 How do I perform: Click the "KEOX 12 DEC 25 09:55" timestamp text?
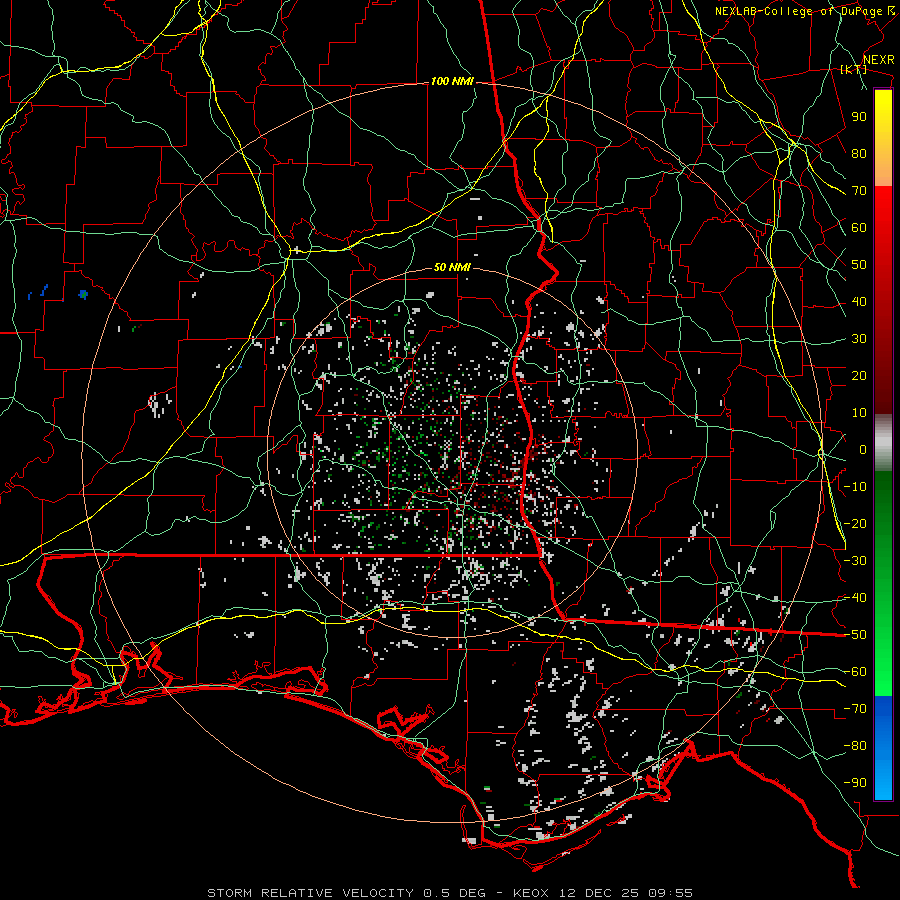click(603, 893)
